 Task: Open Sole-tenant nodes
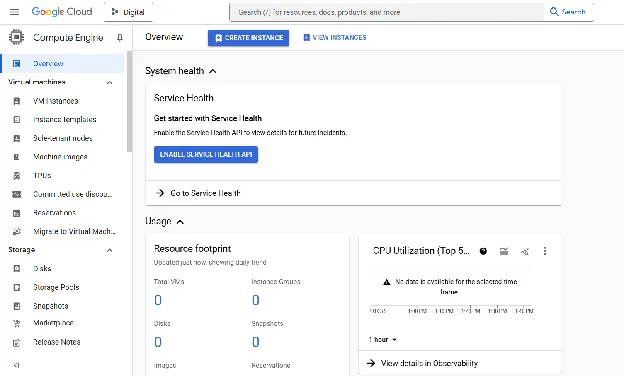[62, 138]
